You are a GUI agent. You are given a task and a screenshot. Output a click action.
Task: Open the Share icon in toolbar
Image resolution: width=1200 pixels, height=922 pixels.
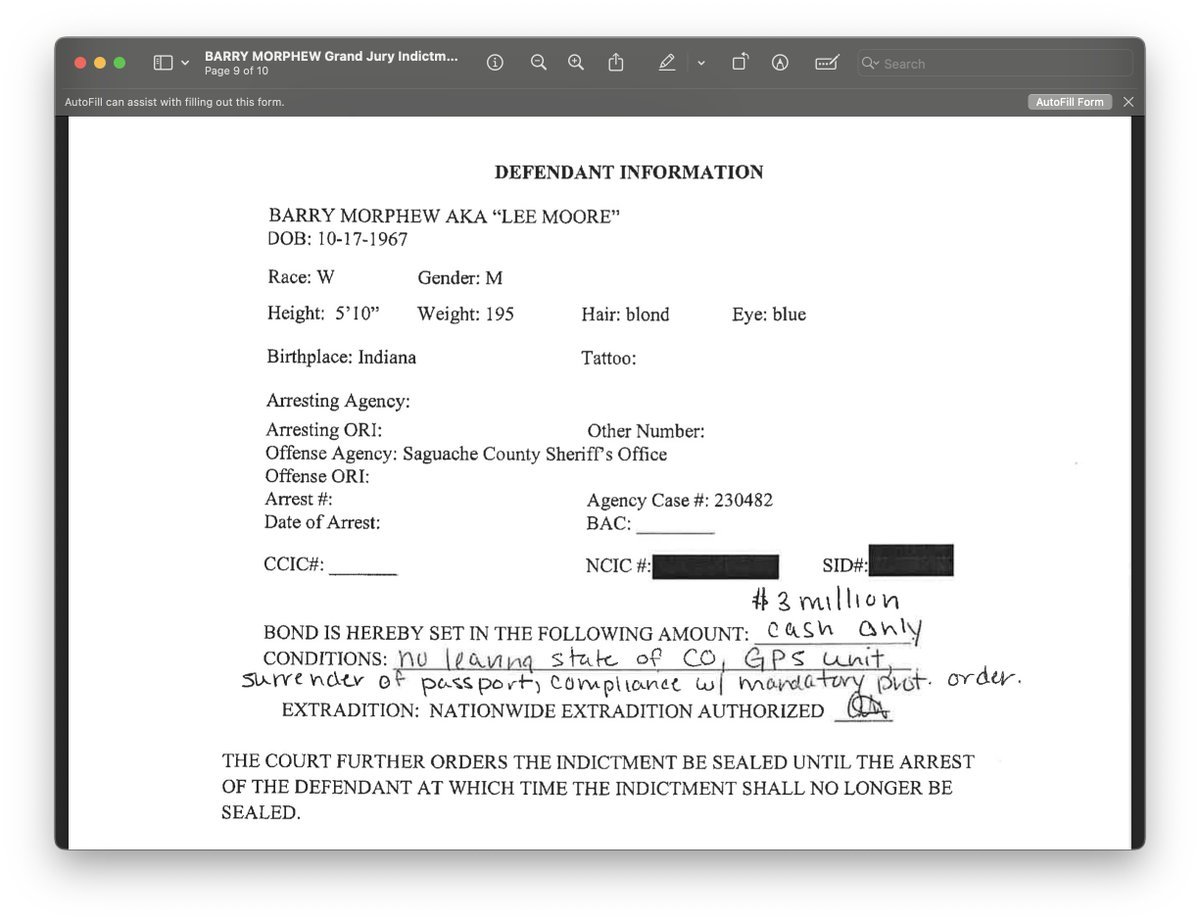[x=616, y=62]
